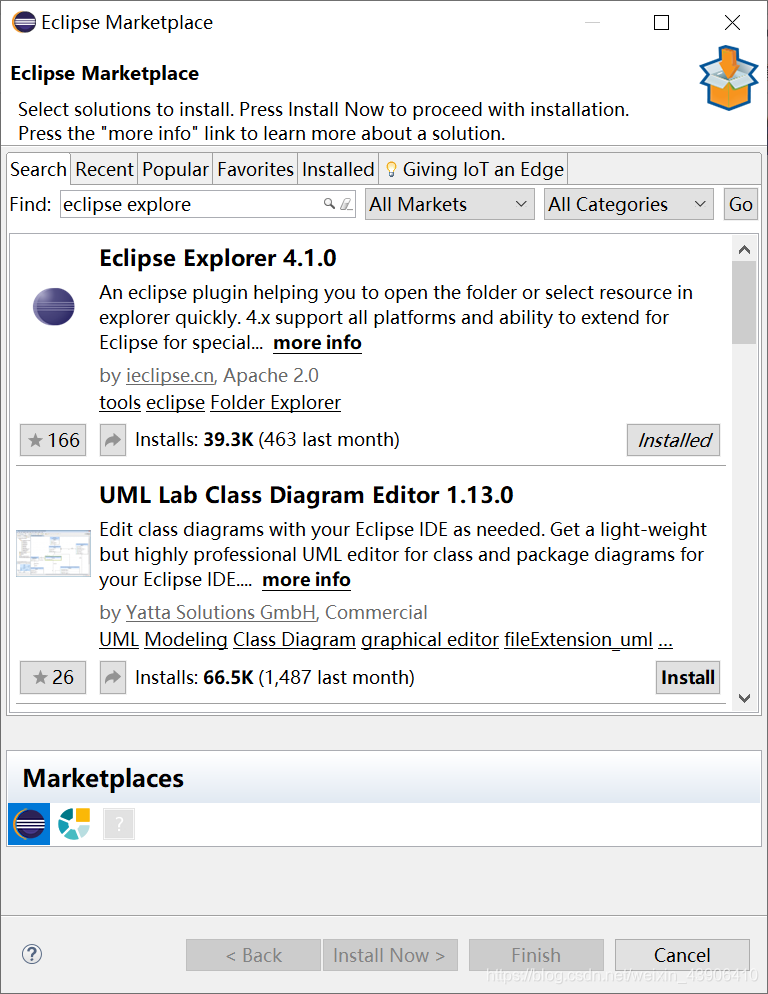
Task: Click the ellipsis link after UML Lab tags
Action: pyautogui.click(x=665, y=640)
